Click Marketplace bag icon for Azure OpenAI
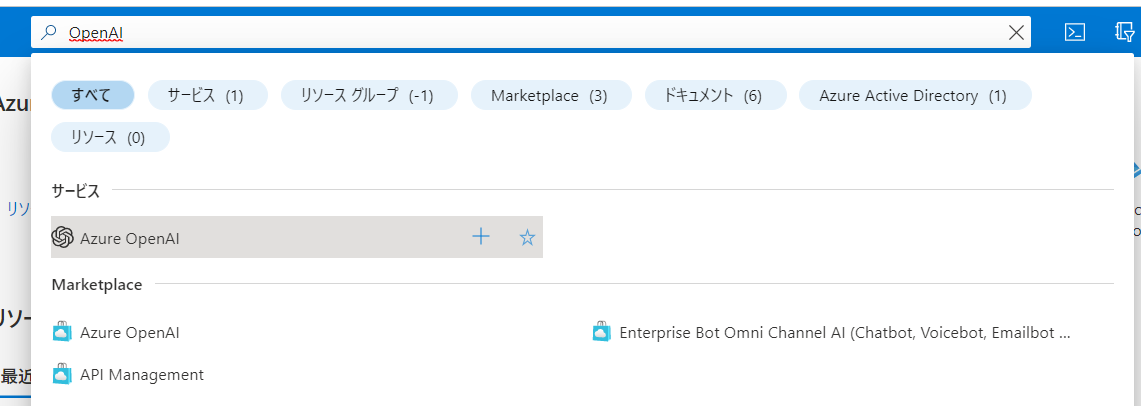Screen dimensions: 1141x406 click(x=63, y=332)
